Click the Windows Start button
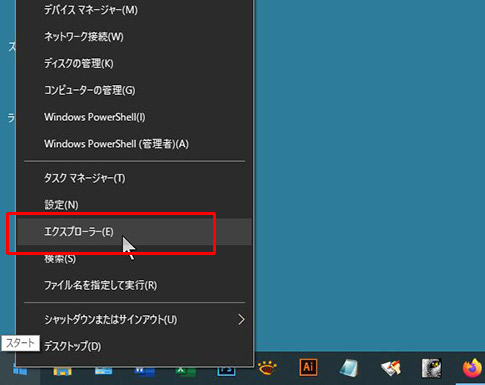This screenshot has width=485, height=385. (20, 371)
